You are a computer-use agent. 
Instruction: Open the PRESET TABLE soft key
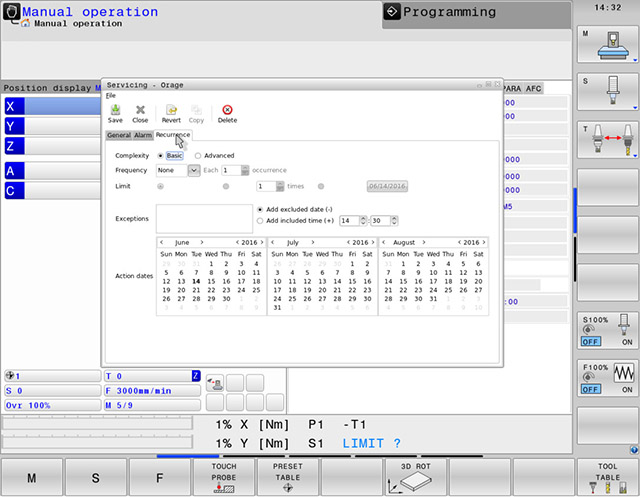point(288,477)
